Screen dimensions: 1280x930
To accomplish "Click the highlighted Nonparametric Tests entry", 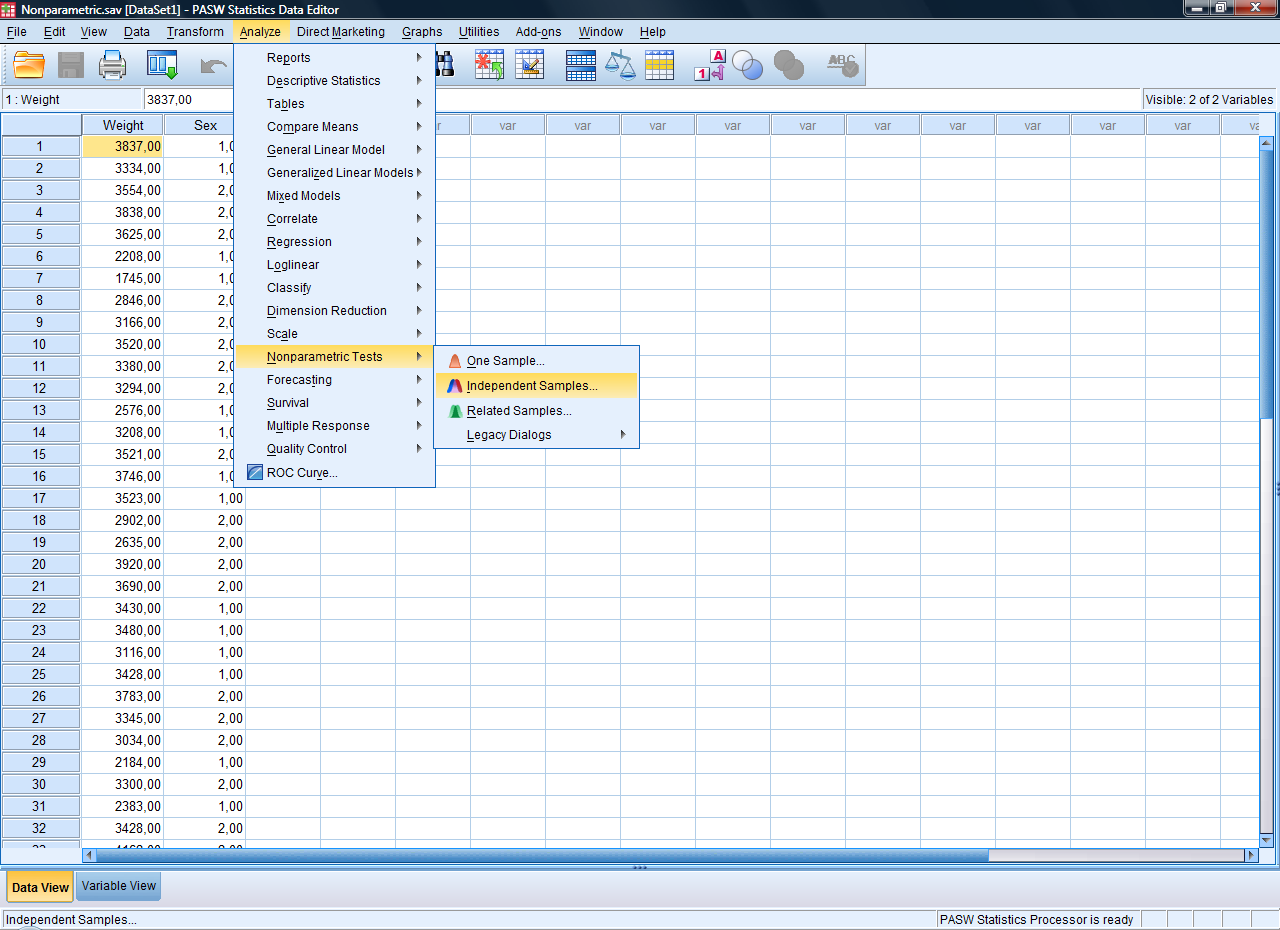I will 334,357.
